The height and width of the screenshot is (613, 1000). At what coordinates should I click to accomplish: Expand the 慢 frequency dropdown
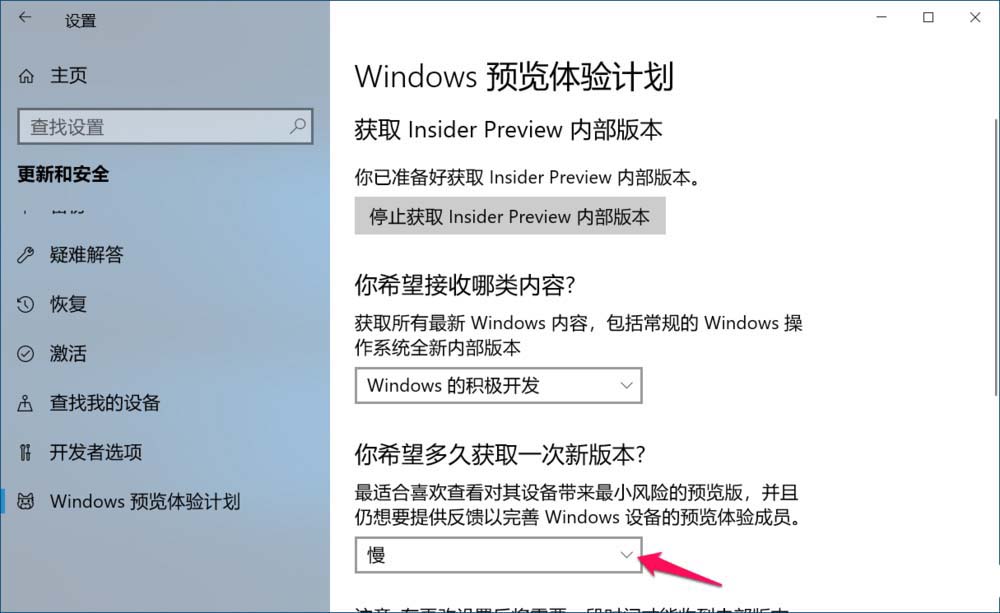point(498,555)
